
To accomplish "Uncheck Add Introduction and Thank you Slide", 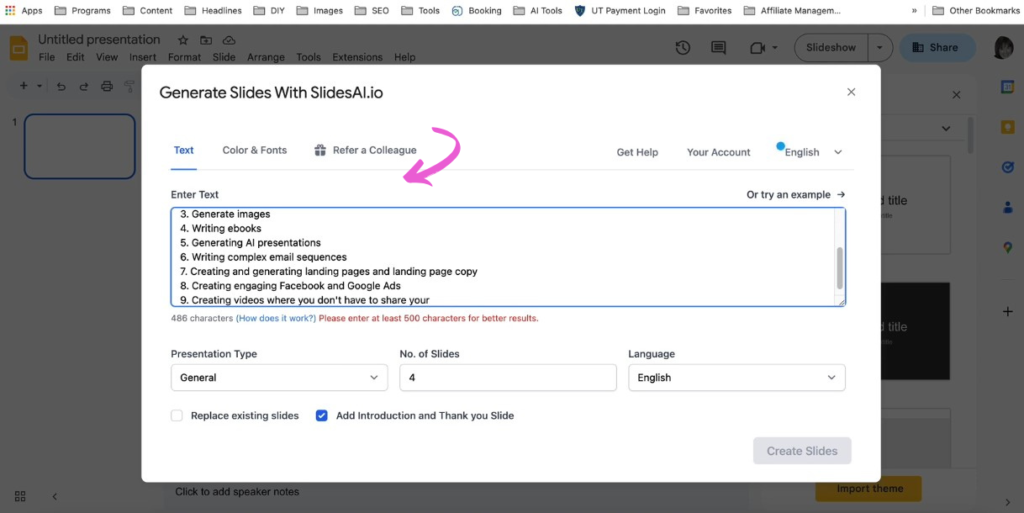I will point(321,416).
